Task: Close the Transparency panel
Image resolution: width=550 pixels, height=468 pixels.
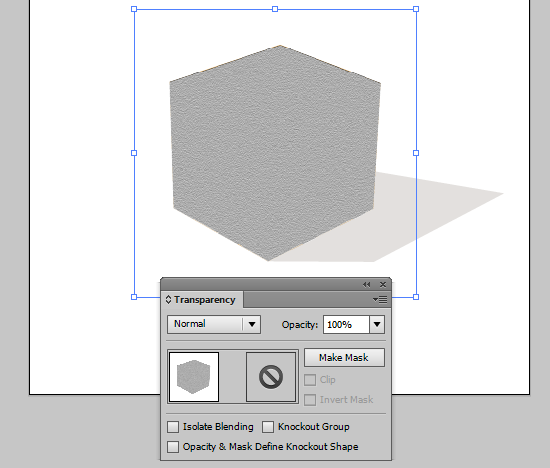Action: 383,285
